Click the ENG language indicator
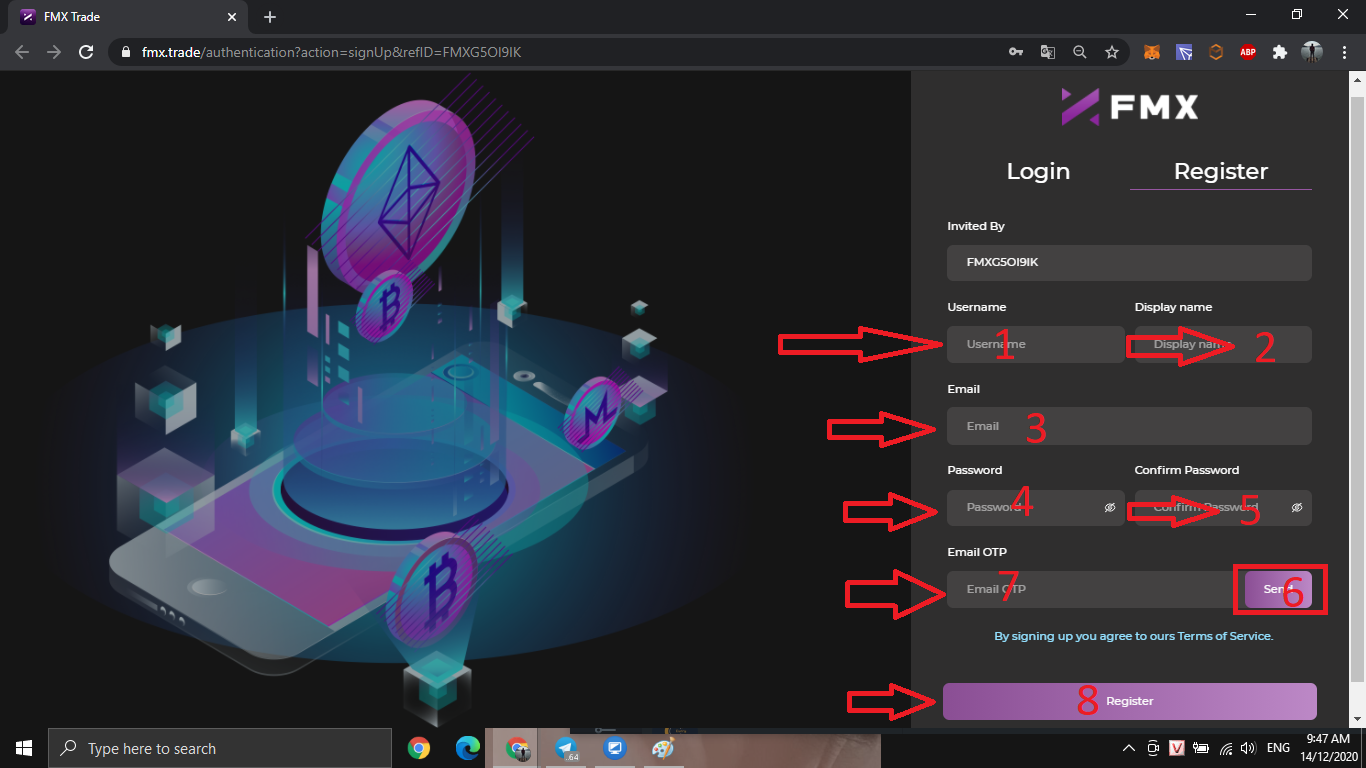The image size is (1366, 768). [x=1278, y=748]
